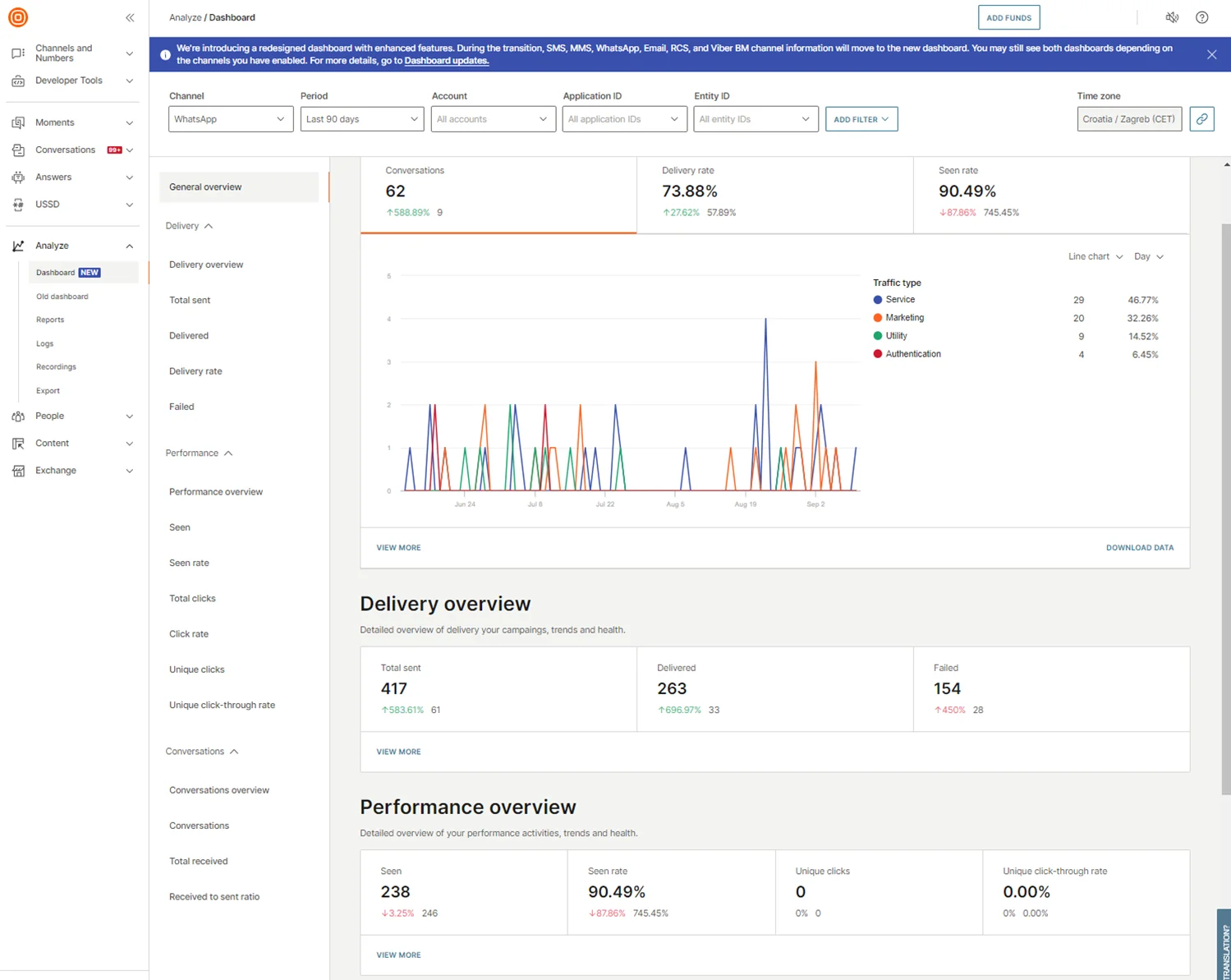Click VIEW MORE under Performance overview
1231x980 pixels.
pyautogui.click(x=398, y=955)
